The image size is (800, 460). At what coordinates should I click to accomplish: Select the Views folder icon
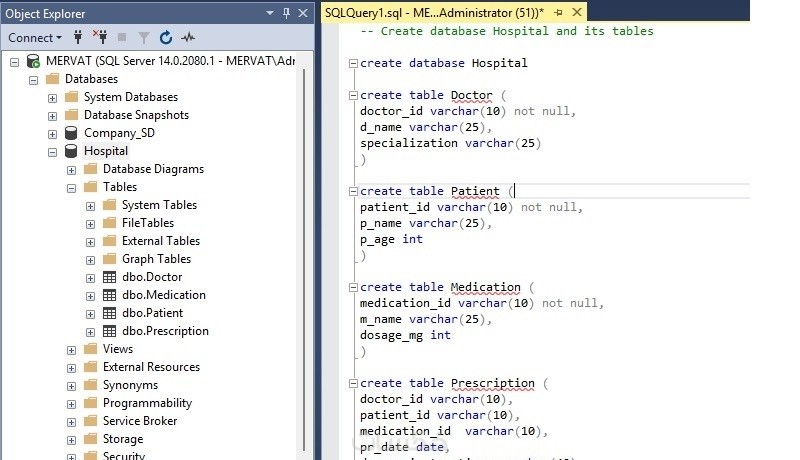[90, 348]
